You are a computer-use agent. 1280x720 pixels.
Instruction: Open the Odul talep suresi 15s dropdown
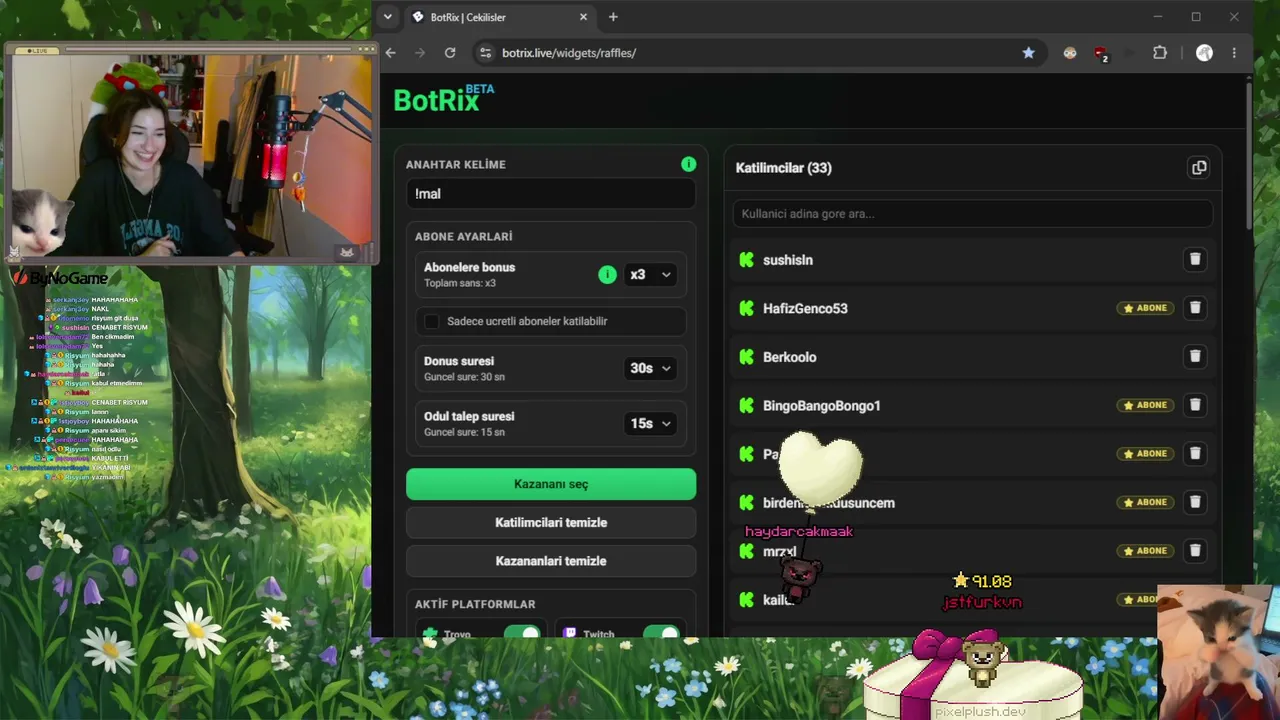[x=649, y=423]
